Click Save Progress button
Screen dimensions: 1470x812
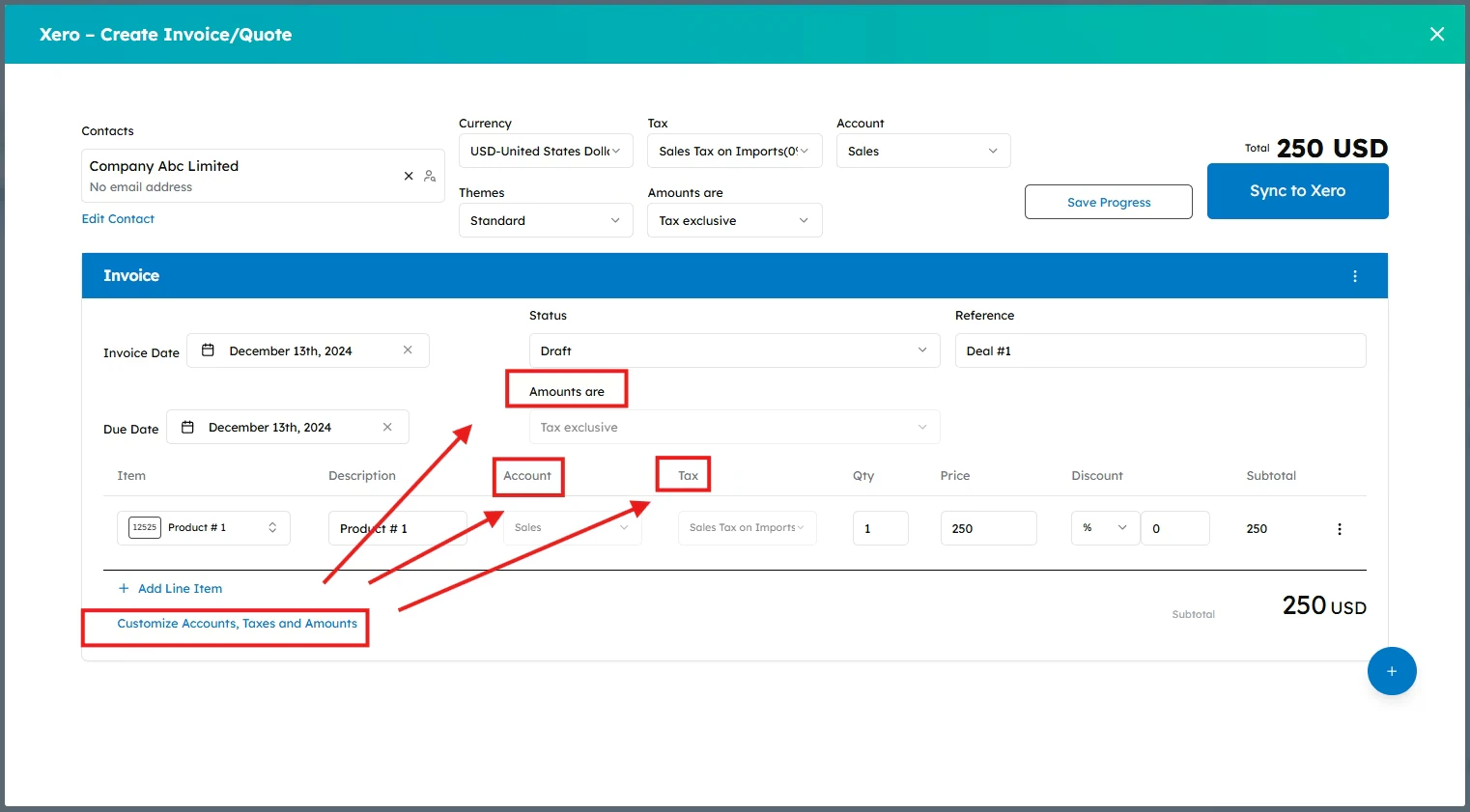coord(1109,202)
